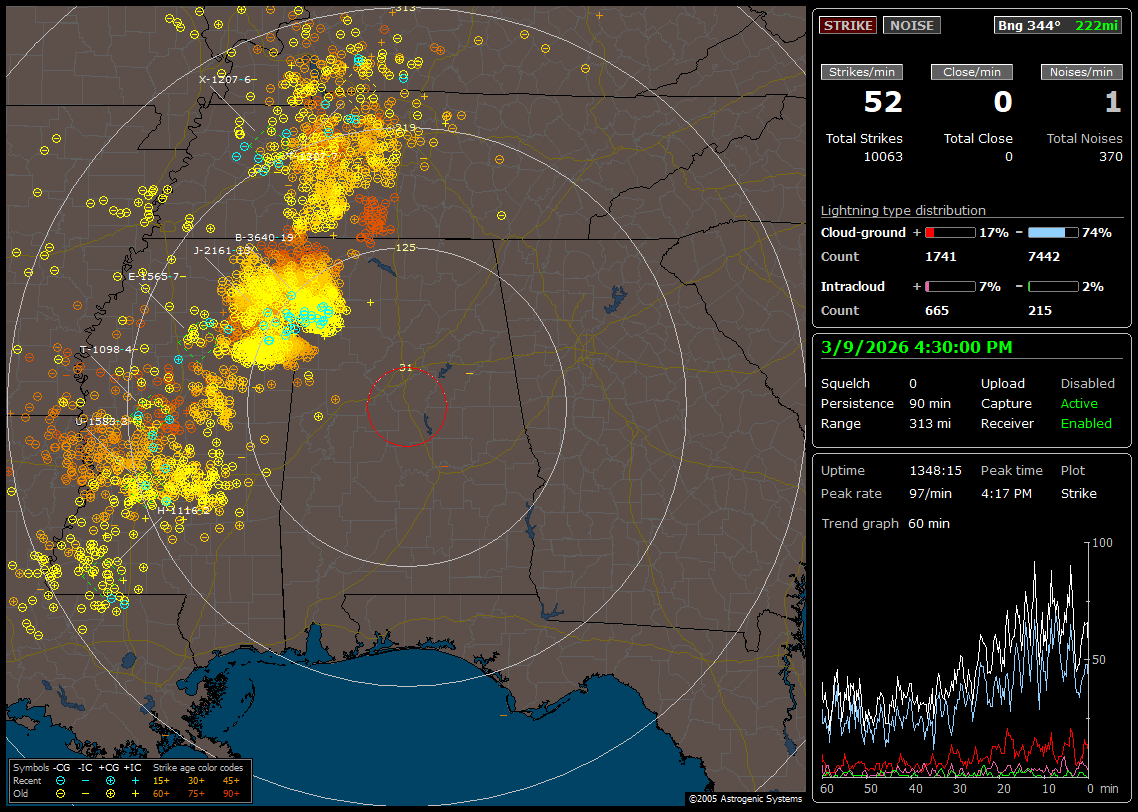Click storm cell label B-3640-19
Image resolution: width=1138 pixels, height=812 pixels.
(x=264, y=237)
